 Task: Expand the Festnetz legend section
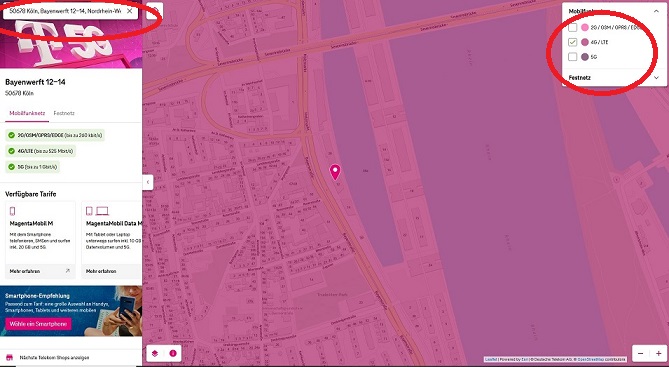[656, 78]
